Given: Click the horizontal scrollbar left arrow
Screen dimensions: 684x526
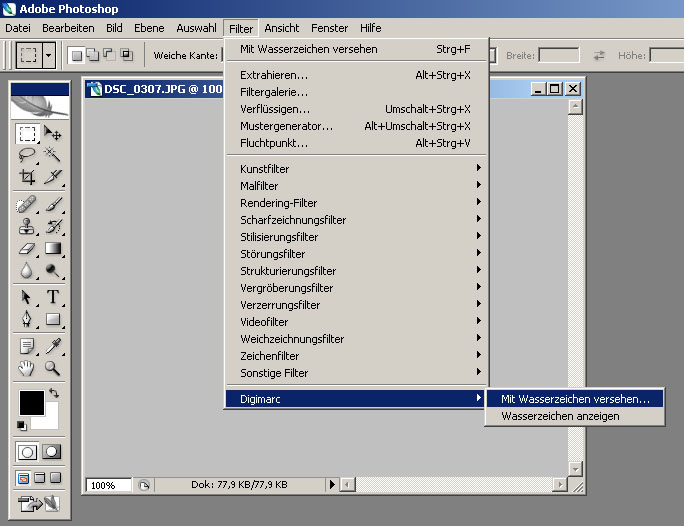Looking at the screenshot, I should 348,485.
